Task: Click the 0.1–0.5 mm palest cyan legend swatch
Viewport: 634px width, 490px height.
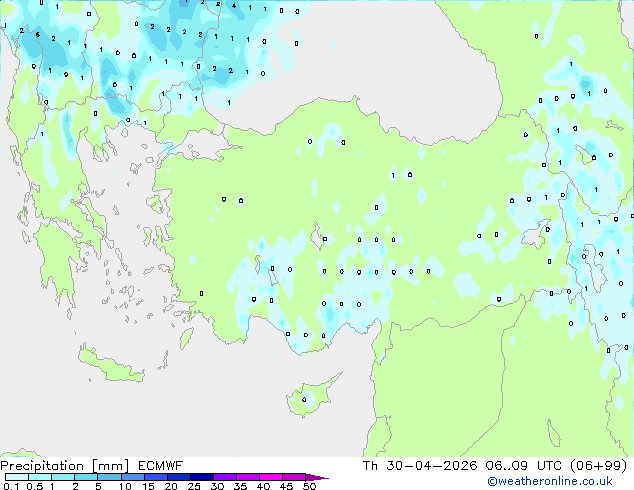Action: pyautogui.click(x=17, y=477)
